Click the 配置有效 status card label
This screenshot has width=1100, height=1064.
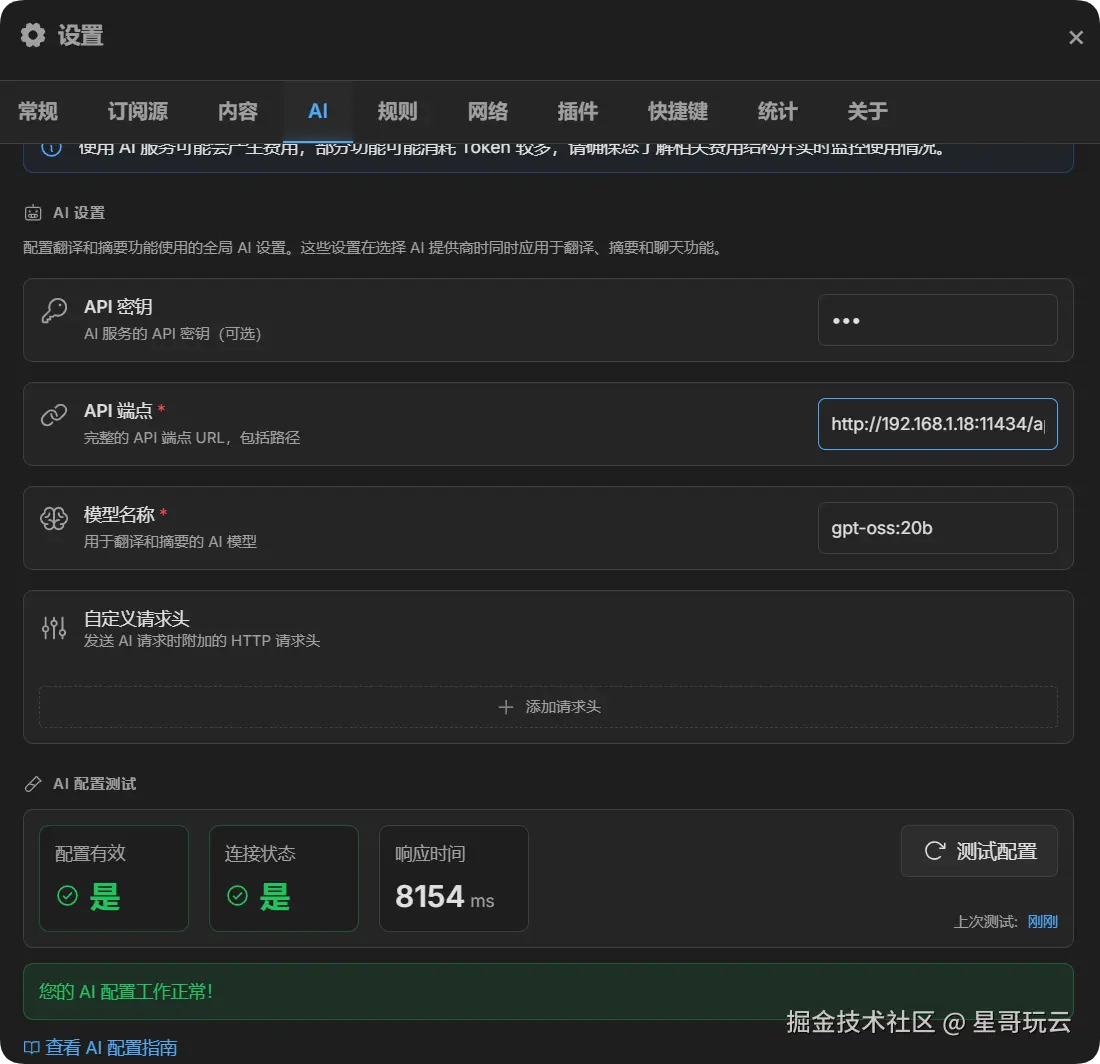90,854
